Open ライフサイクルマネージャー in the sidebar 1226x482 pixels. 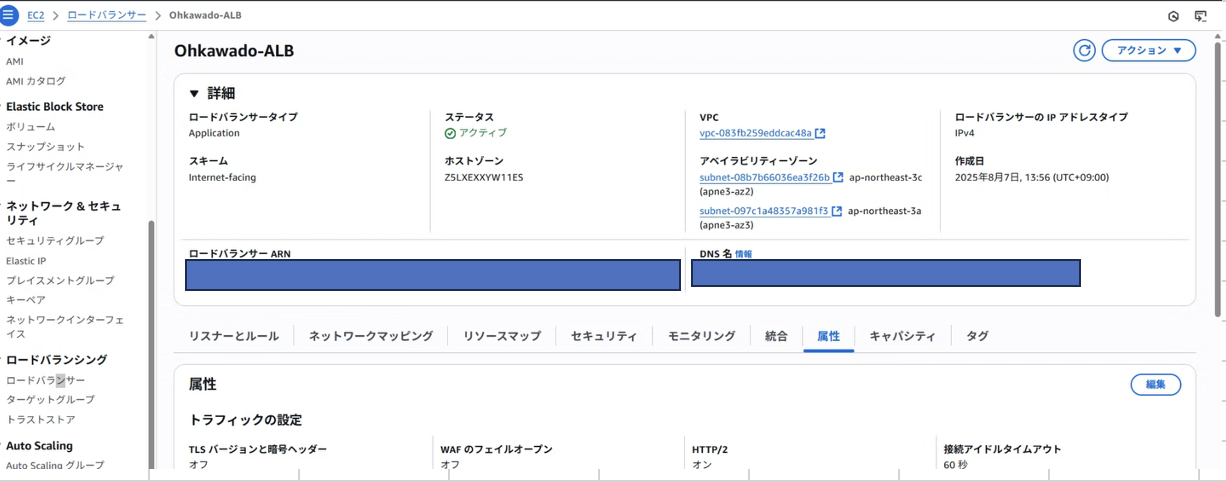(65, 173)
